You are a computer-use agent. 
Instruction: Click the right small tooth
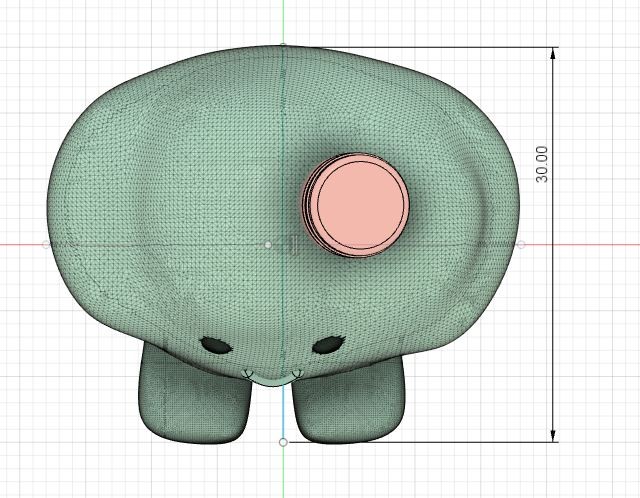point(297,373)
